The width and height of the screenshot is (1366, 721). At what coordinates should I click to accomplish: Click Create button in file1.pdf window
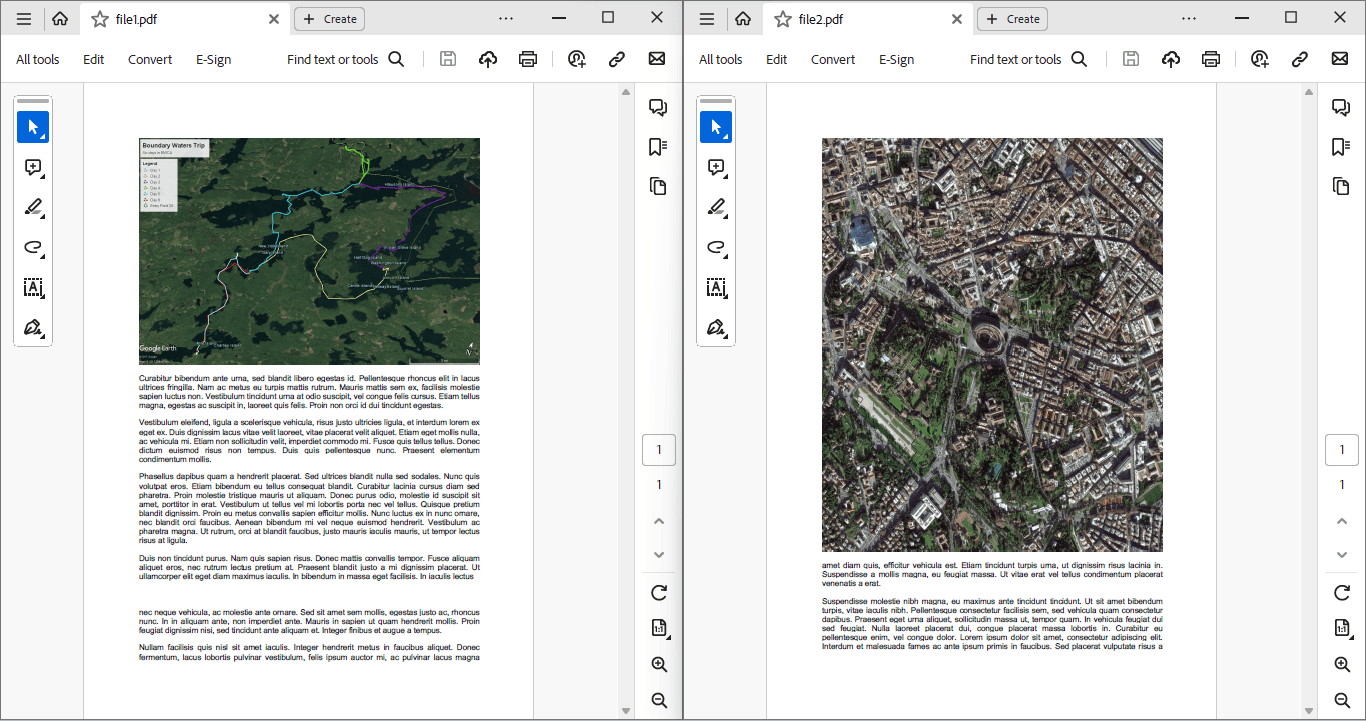[x=329, y=19]
